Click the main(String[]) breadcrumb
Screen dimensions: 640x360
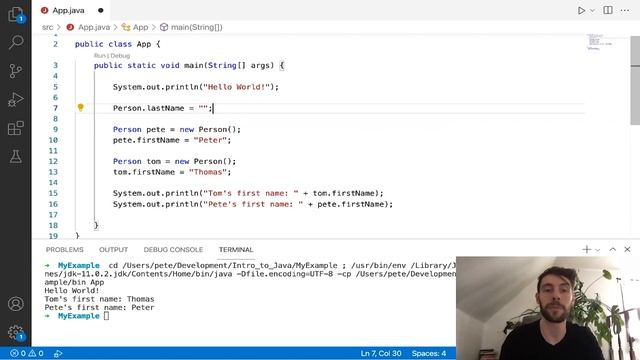pos(197,27)
